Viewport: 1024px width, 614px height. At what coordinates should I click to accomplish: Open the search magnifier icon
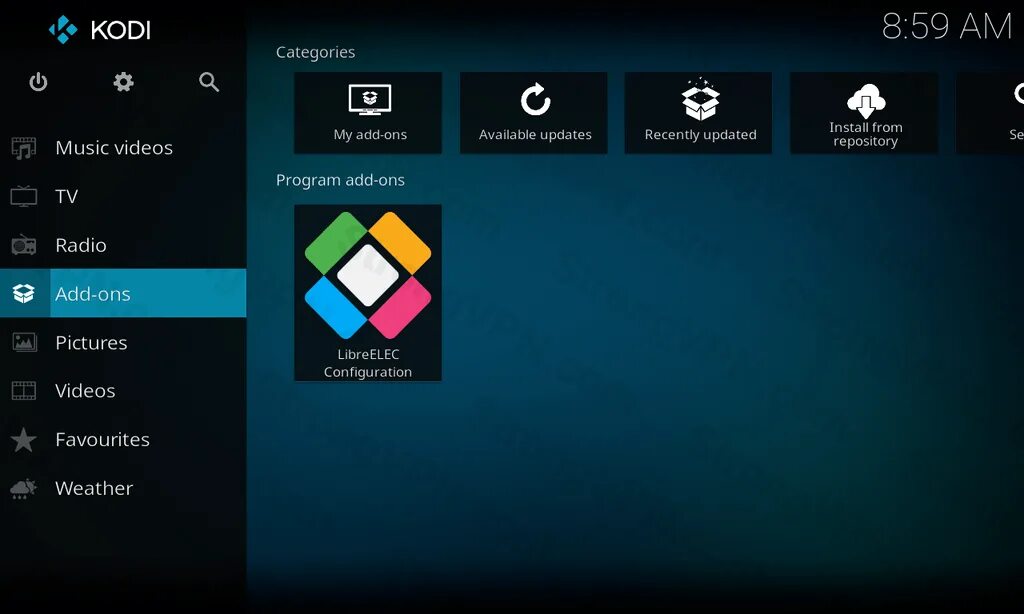tap(209, 82)
